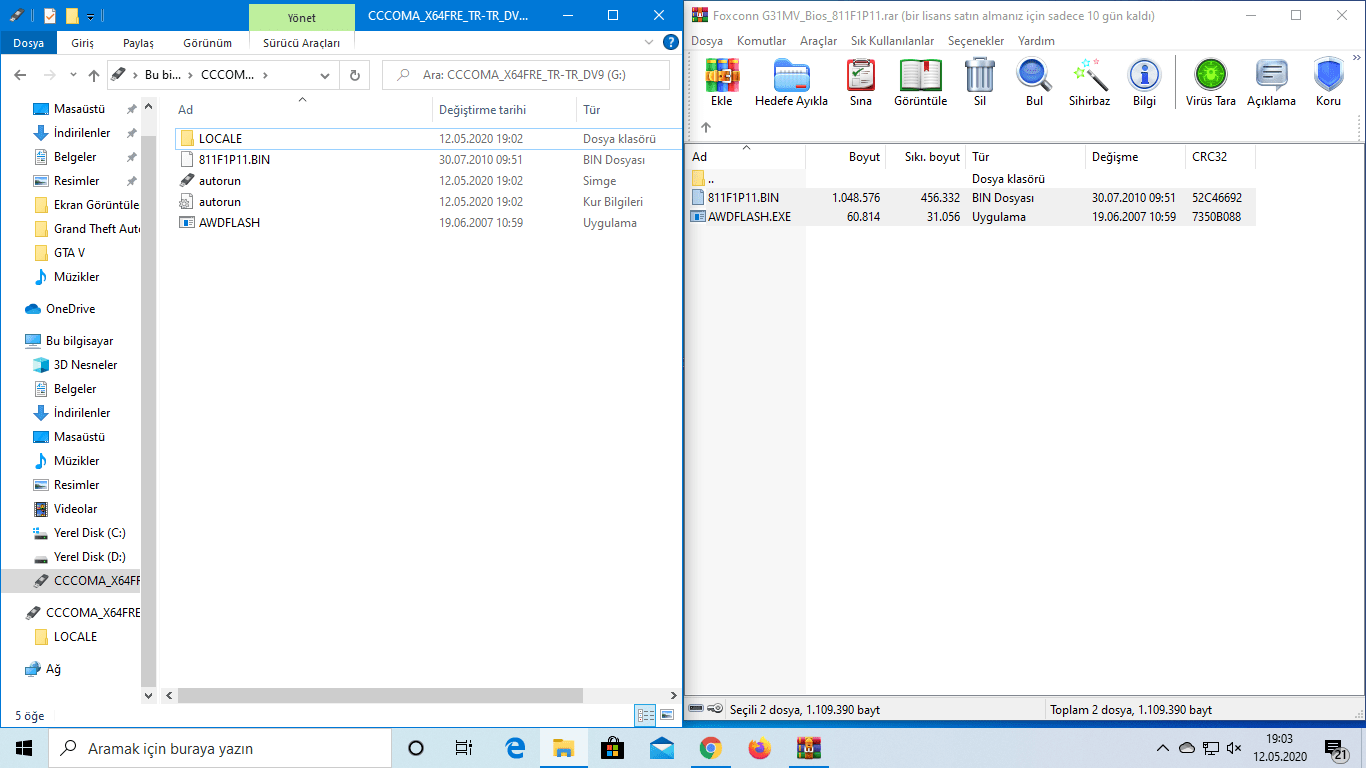Refresh the Explorer address bar location
Screen dimensions: 1366x768
pos(354,75)
